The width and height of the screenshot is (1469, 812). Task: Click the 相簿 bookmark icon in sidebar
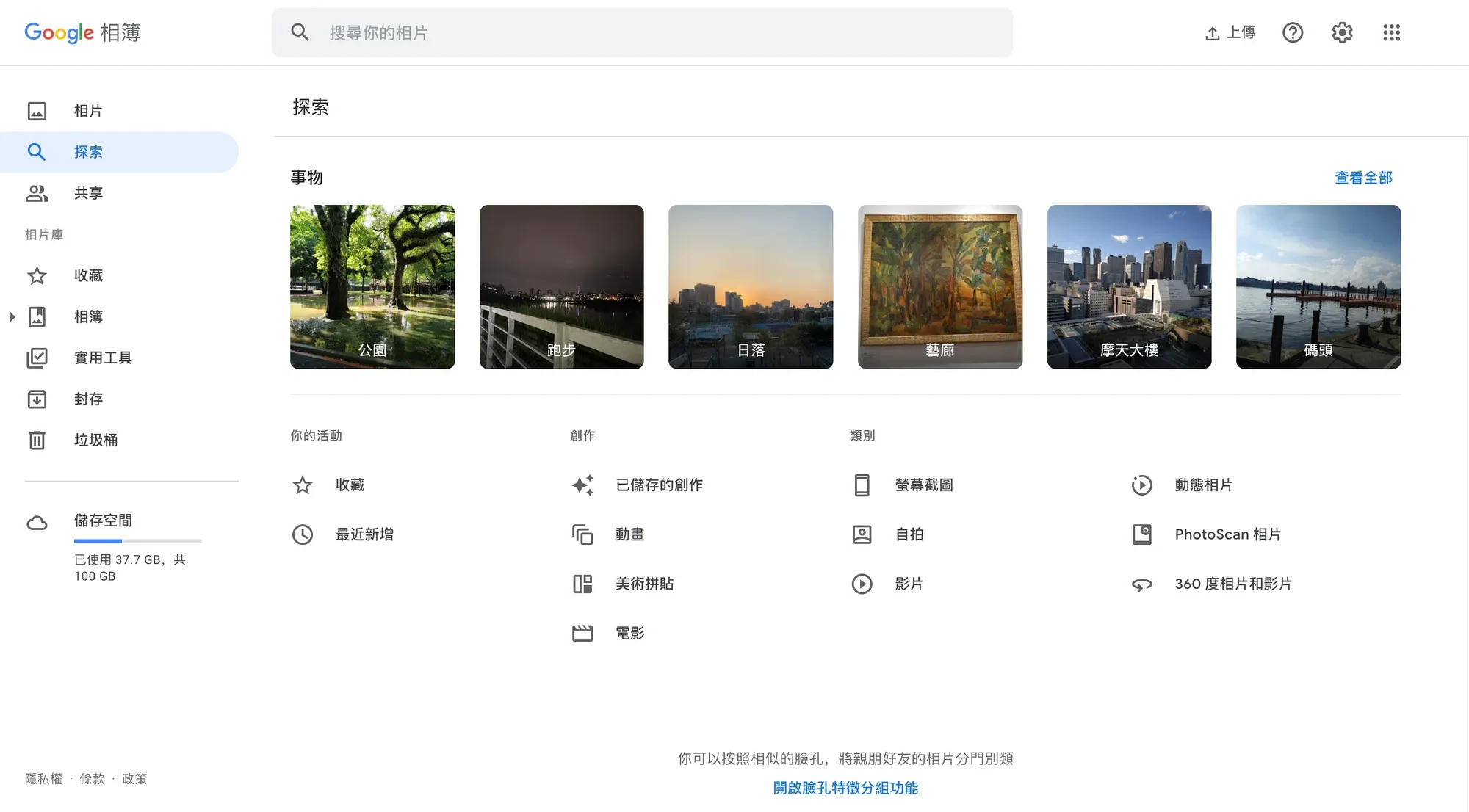[x=37, y=316]
